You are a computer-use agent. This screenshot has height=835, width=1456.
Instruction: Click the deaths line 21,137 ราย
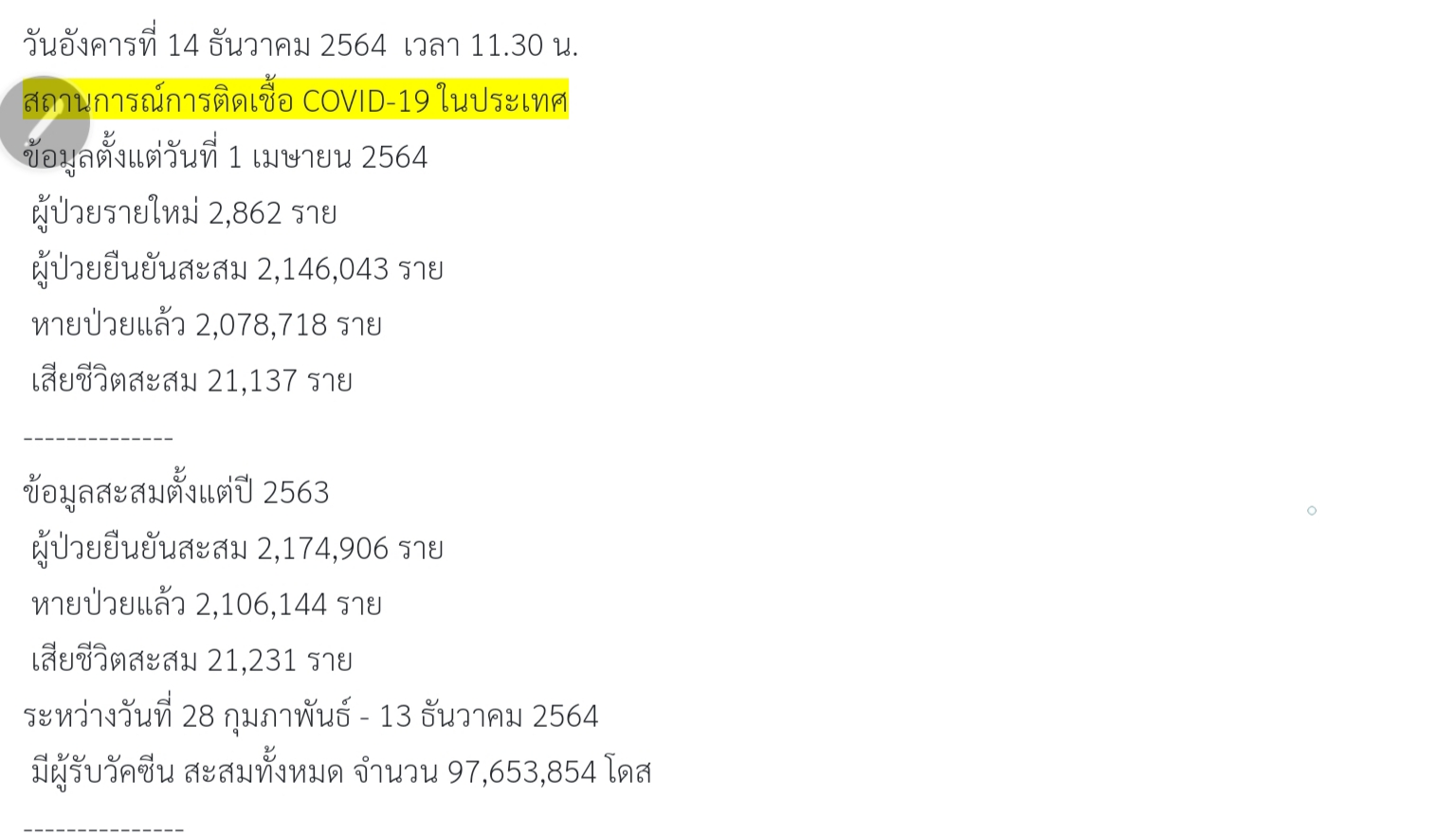pyautogui.click(x=191, y=380)
